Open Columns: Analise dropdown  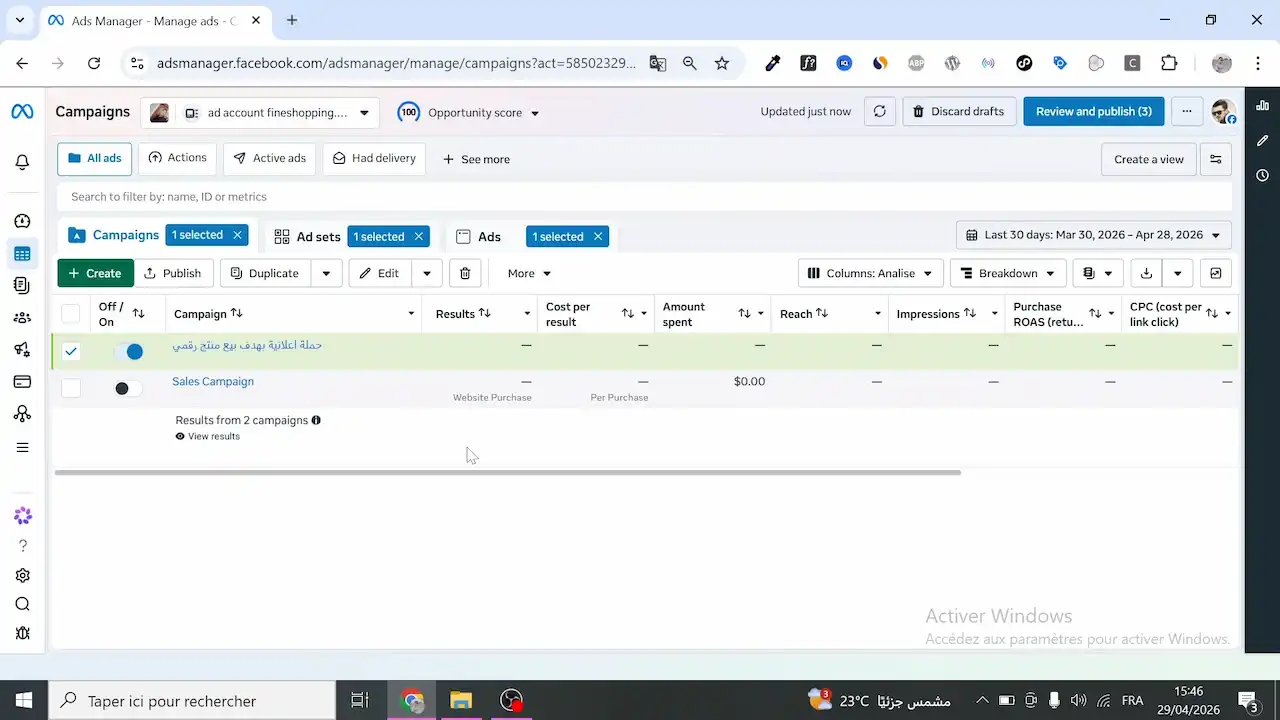click(x=870, y=273)
